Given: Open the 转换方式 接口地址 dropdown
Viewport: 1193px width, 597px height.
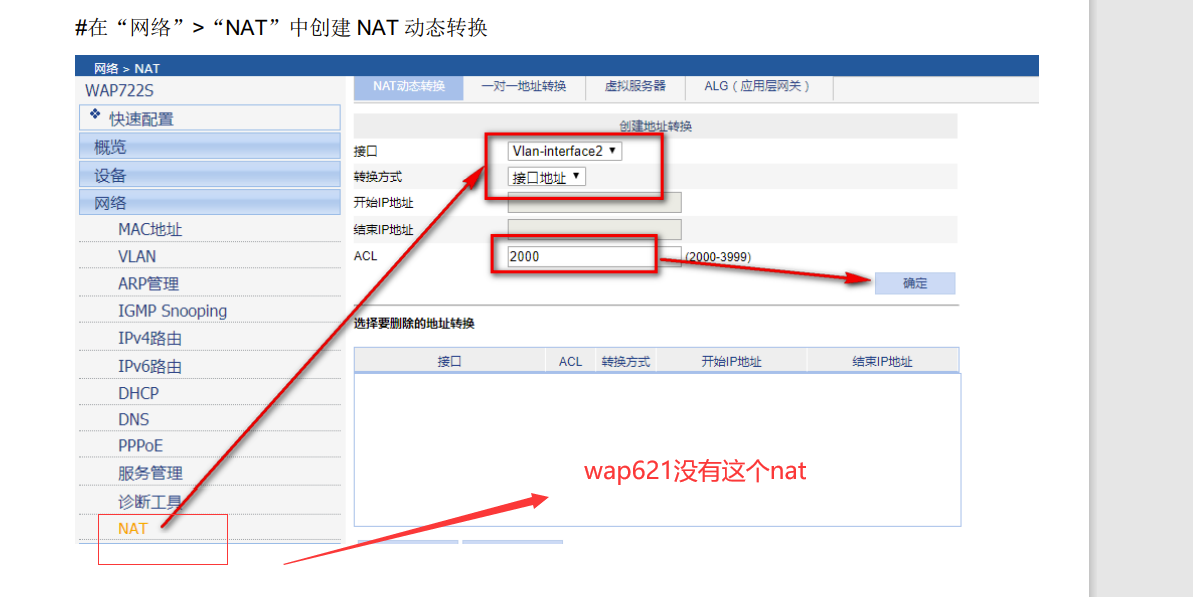Looking at the screenshot, I should click(546, 177).
